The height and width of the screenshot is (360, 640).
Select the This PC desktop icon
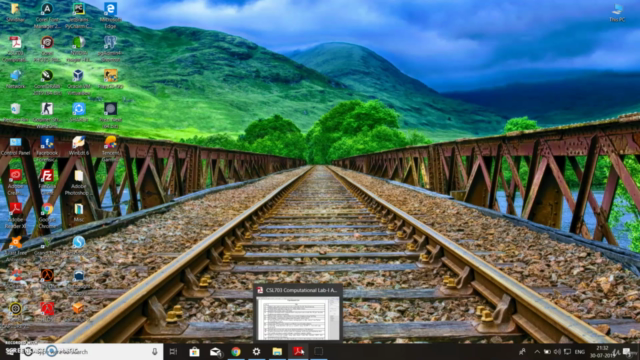pos(617,12)
